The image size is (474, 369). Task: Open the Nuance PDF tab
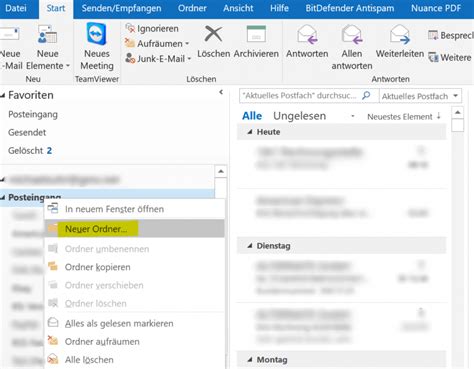click(436, 8)
